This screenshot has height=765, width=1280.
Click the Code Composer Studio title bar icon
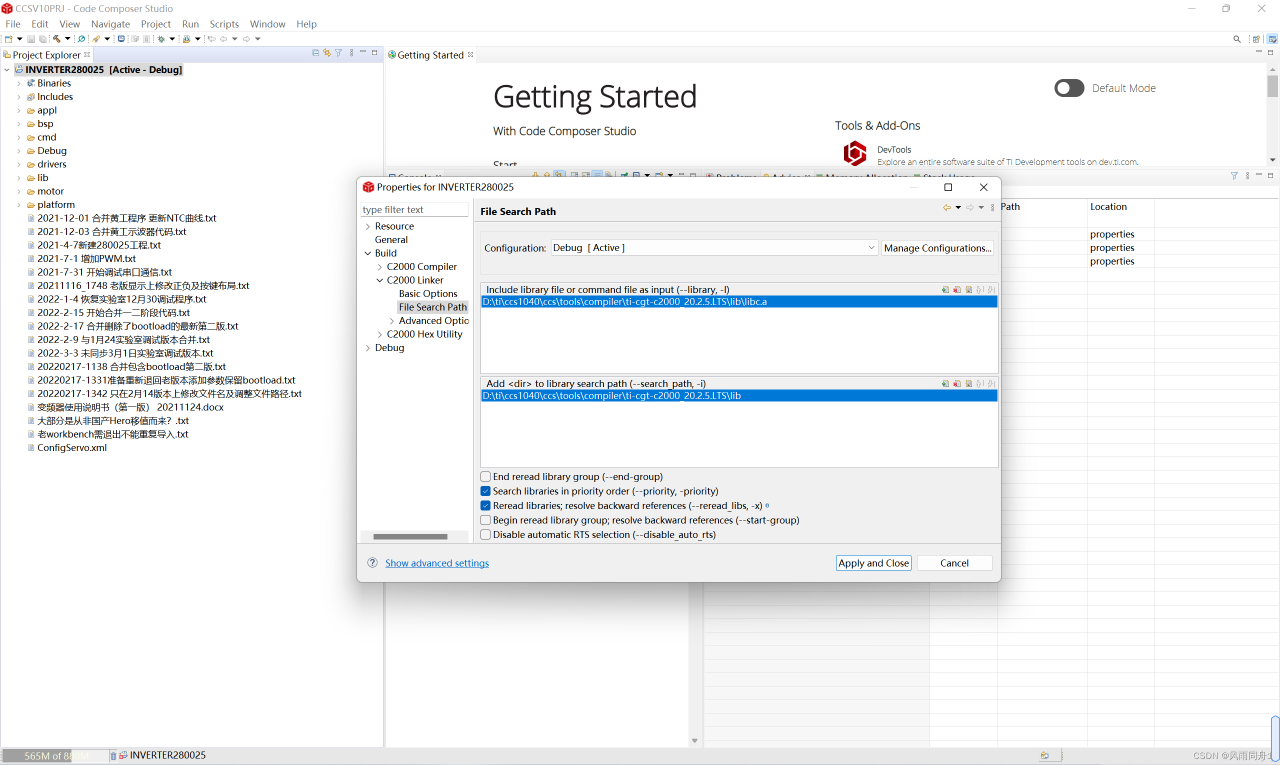coord(7,8)
